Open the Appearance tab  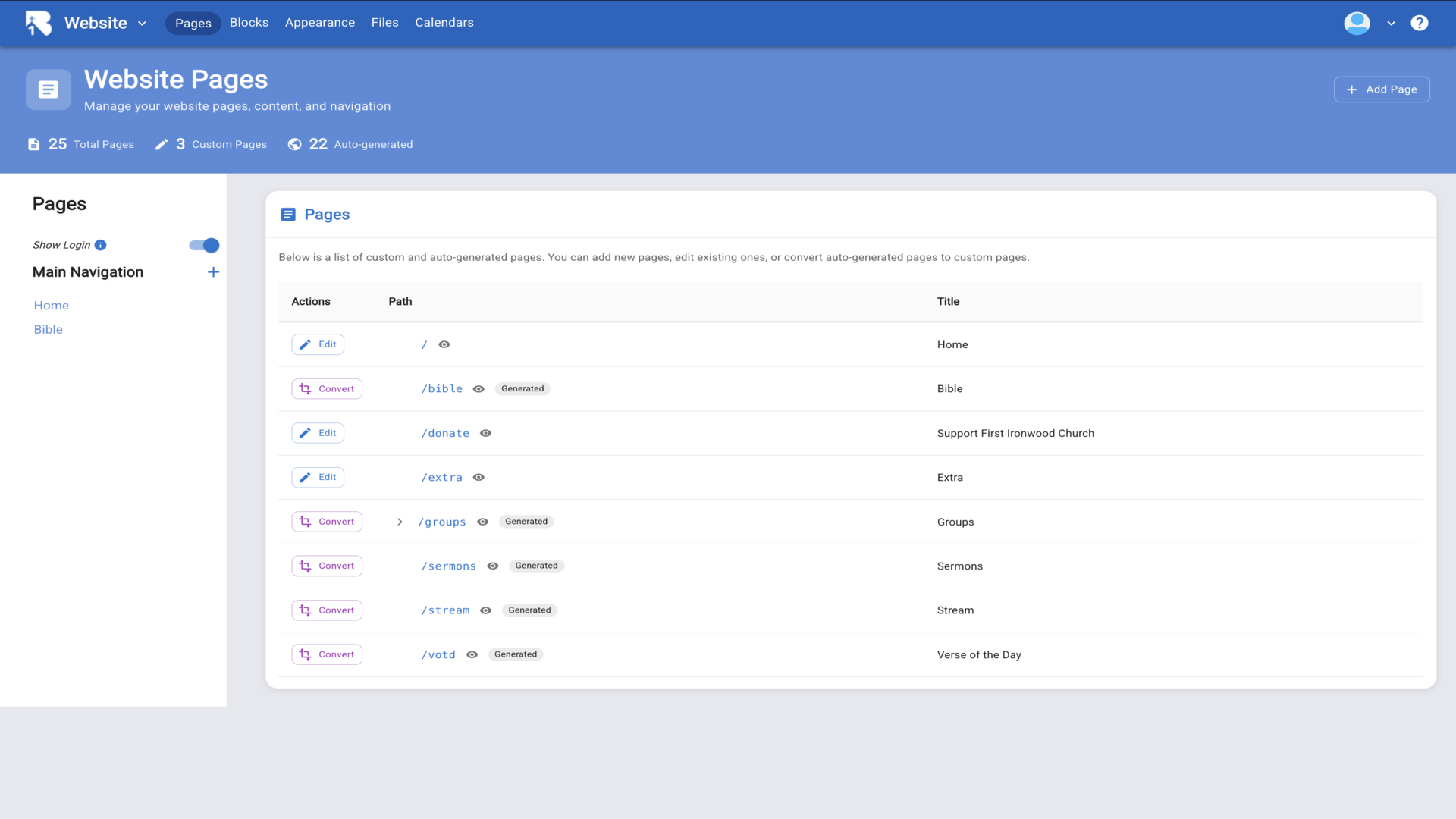(x=319, y=23)
